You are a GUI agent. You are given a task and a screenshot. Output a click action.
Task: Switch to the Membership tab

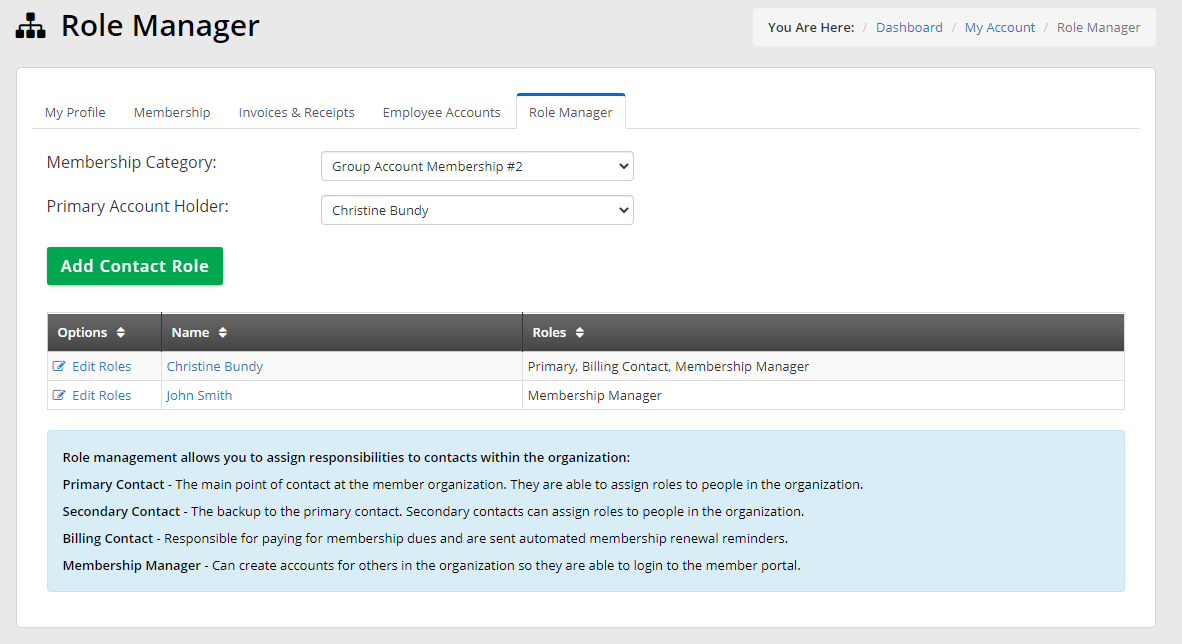(172, 112)
